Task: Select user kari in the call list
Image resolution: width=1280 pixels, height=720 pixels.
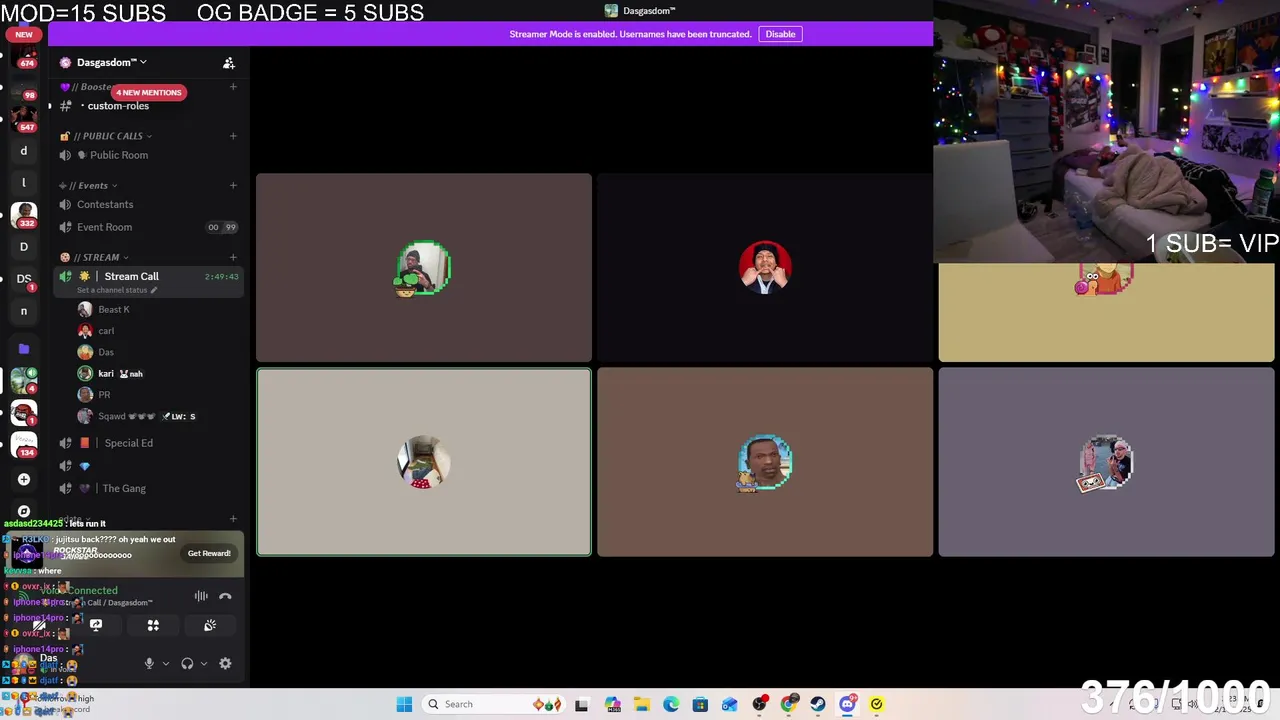Action: (x=110, y=373)
